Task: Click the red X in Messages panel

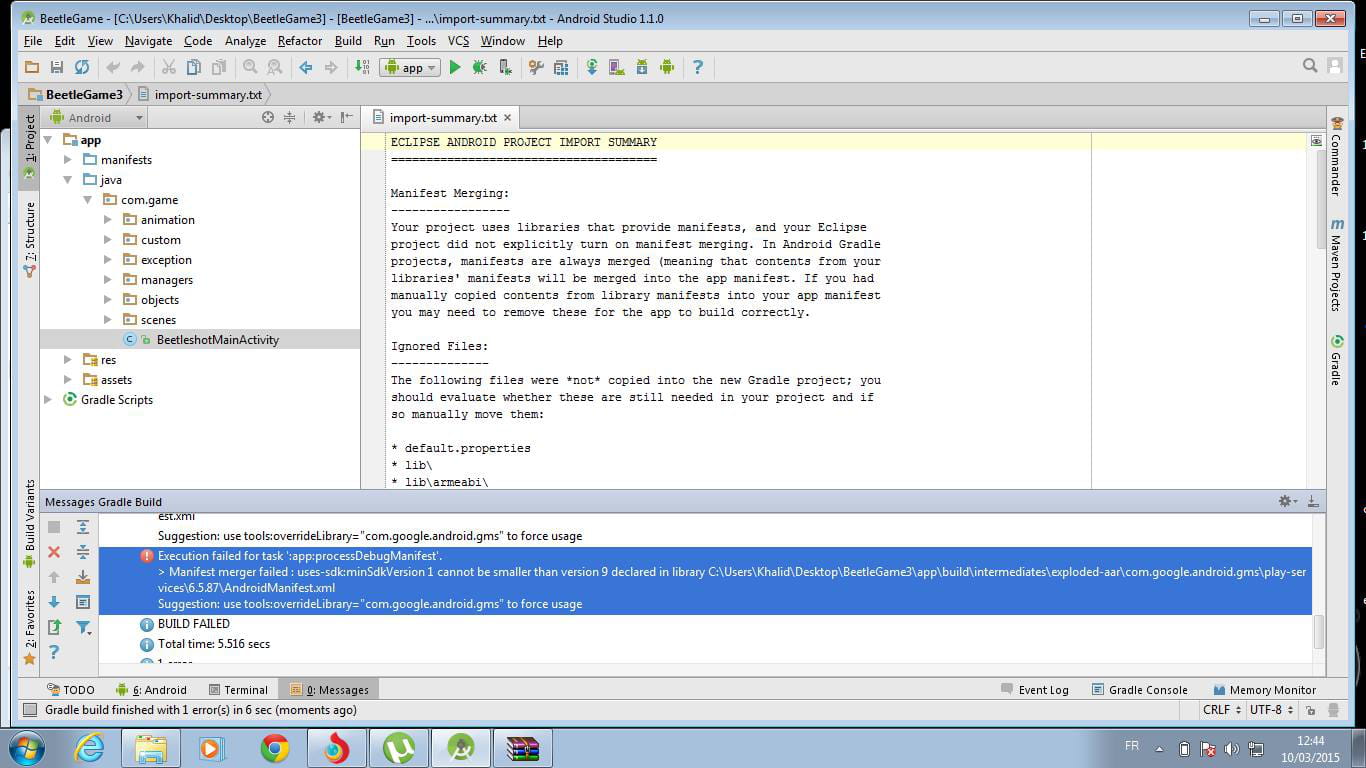Action: click(54, 552)
